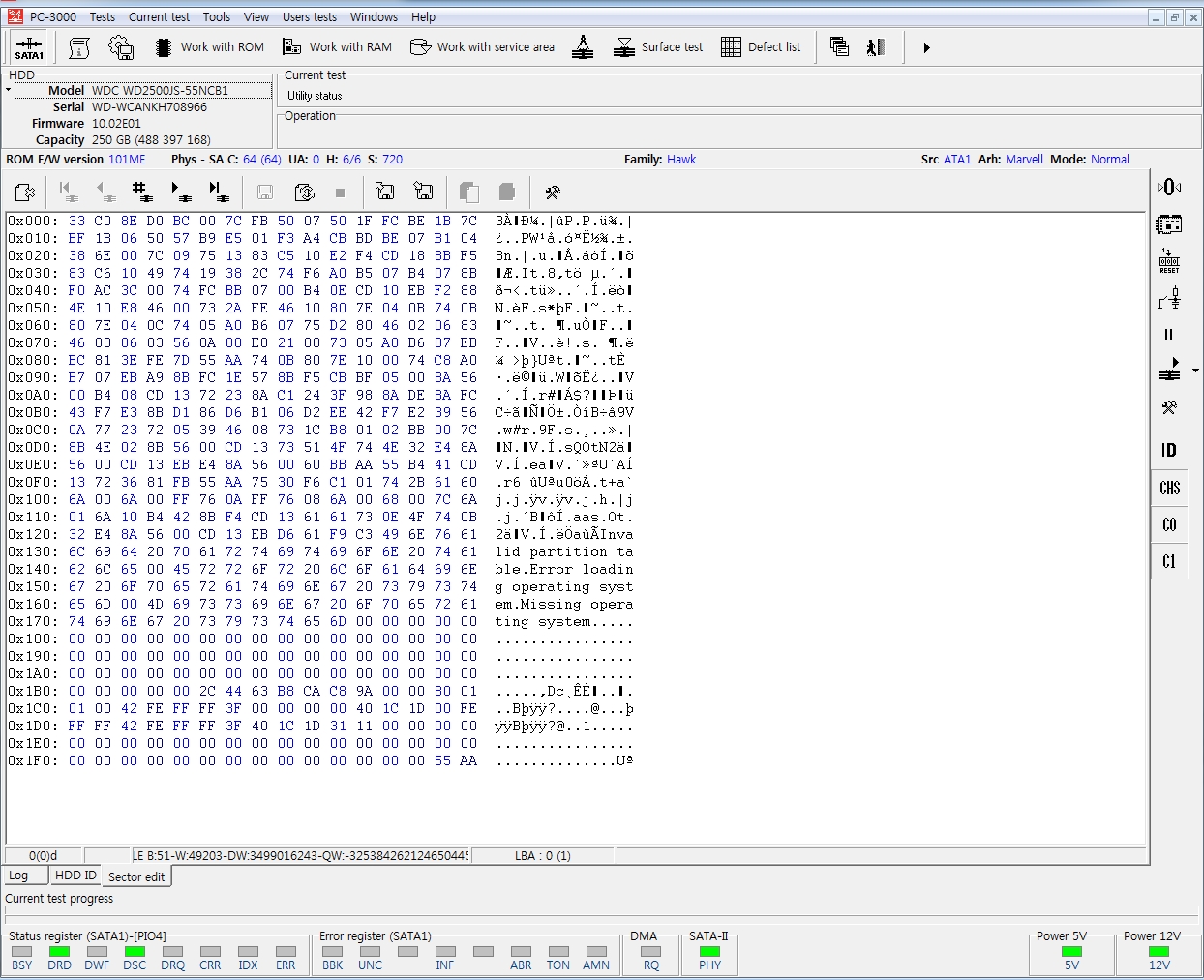Click the C1 button in right sidebar

click(1169, 561)
